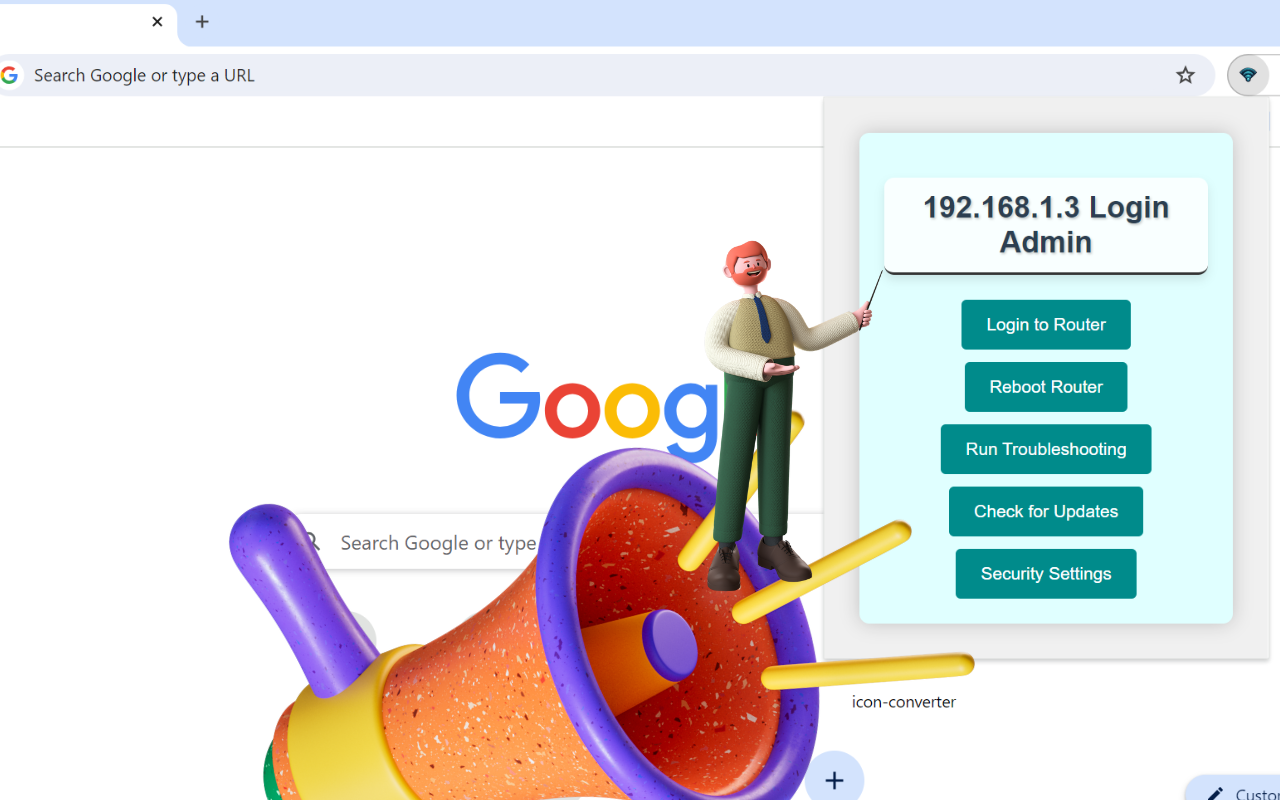Click the Google favicon in the address bar
Viewport: 1280px width, 800px height.
point(9,75)
